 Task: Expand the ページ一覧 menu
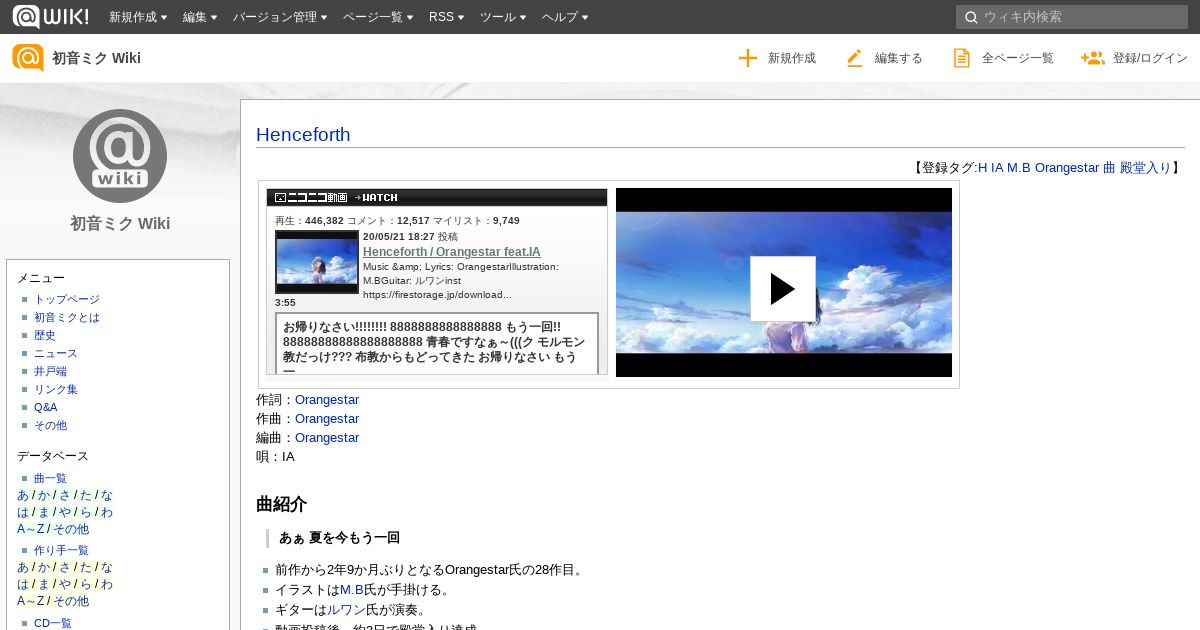coord(378,17)
